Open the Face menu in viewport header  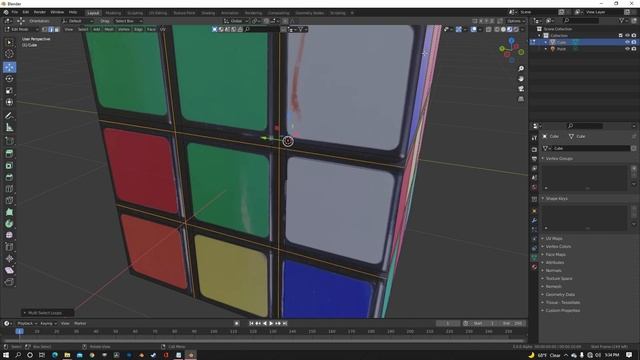(x=151, y=29)
